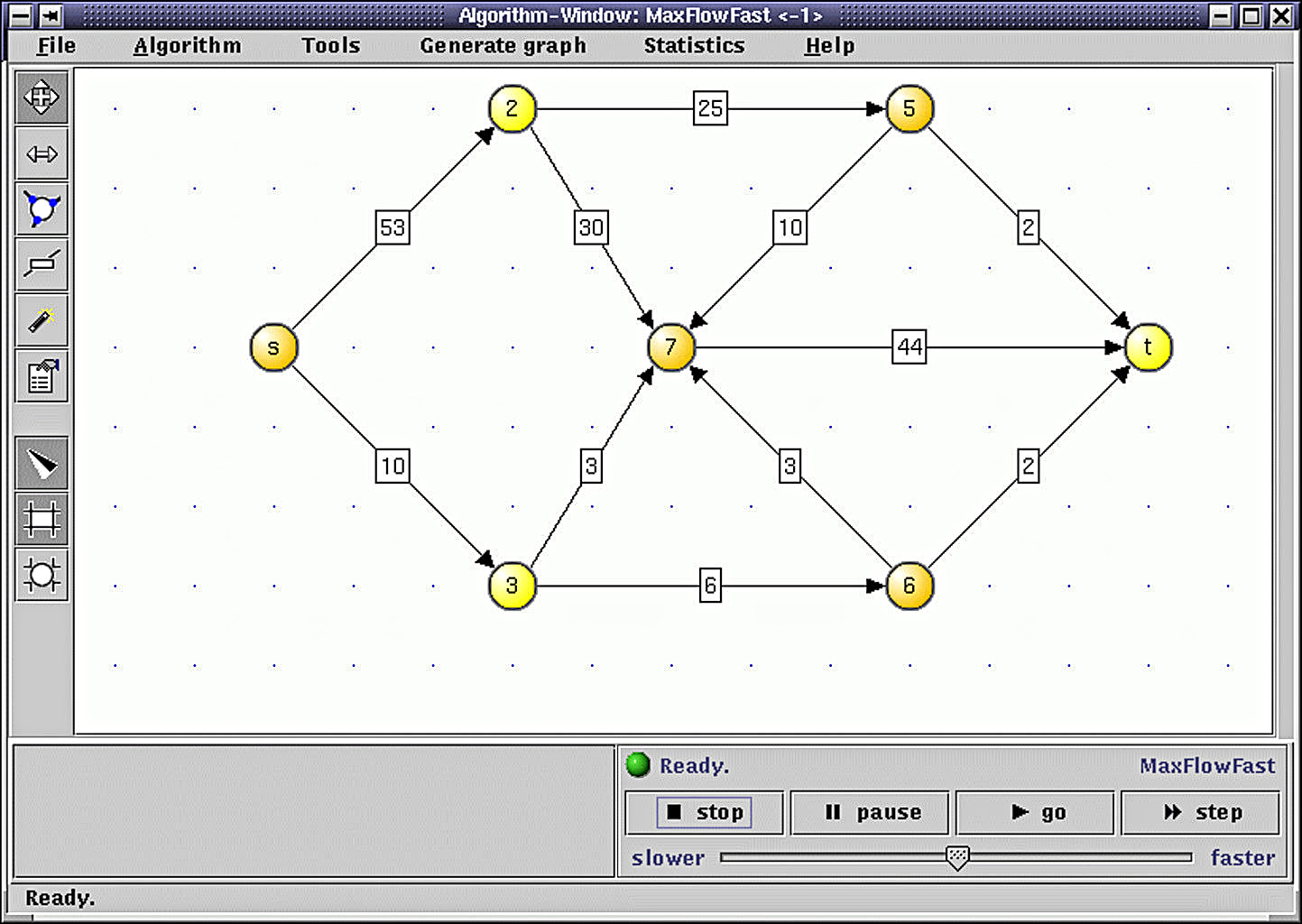
Task: Select graph node 3
Action: 512,586
